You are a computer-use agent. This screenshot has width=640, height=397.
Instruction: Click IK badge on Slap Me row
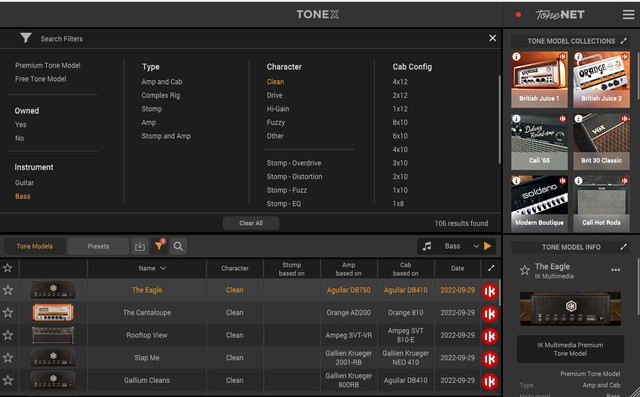click(489, 359)
